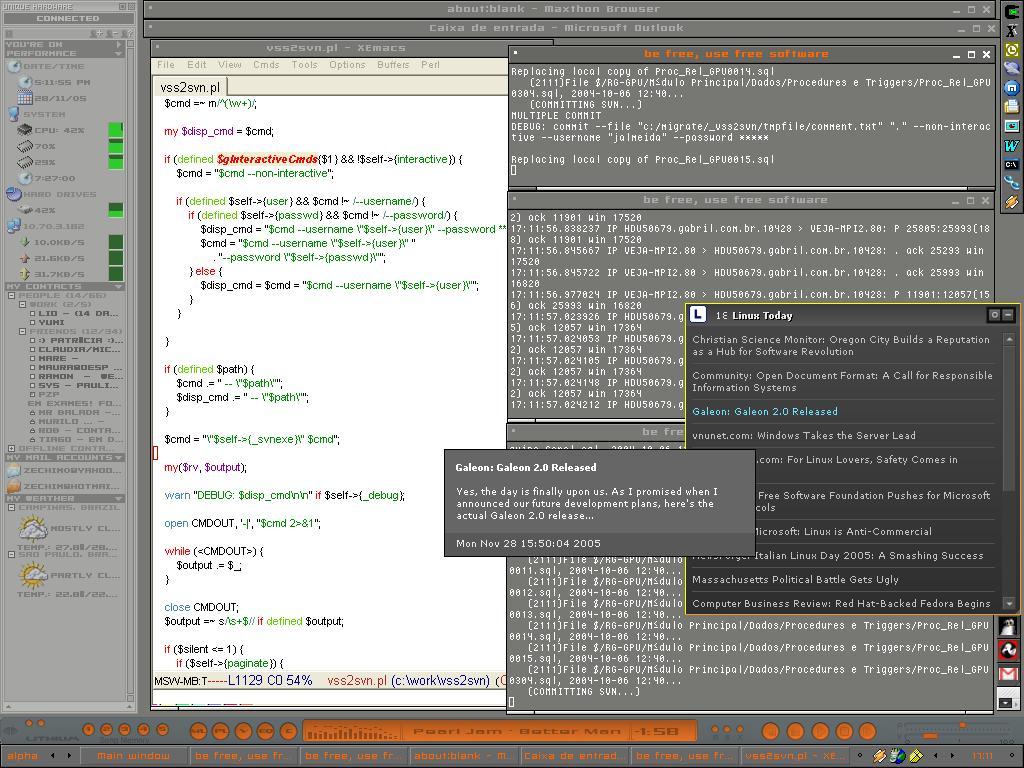Open Massachusetts Political Battle Gets Ugly headline

pos(795,579)
